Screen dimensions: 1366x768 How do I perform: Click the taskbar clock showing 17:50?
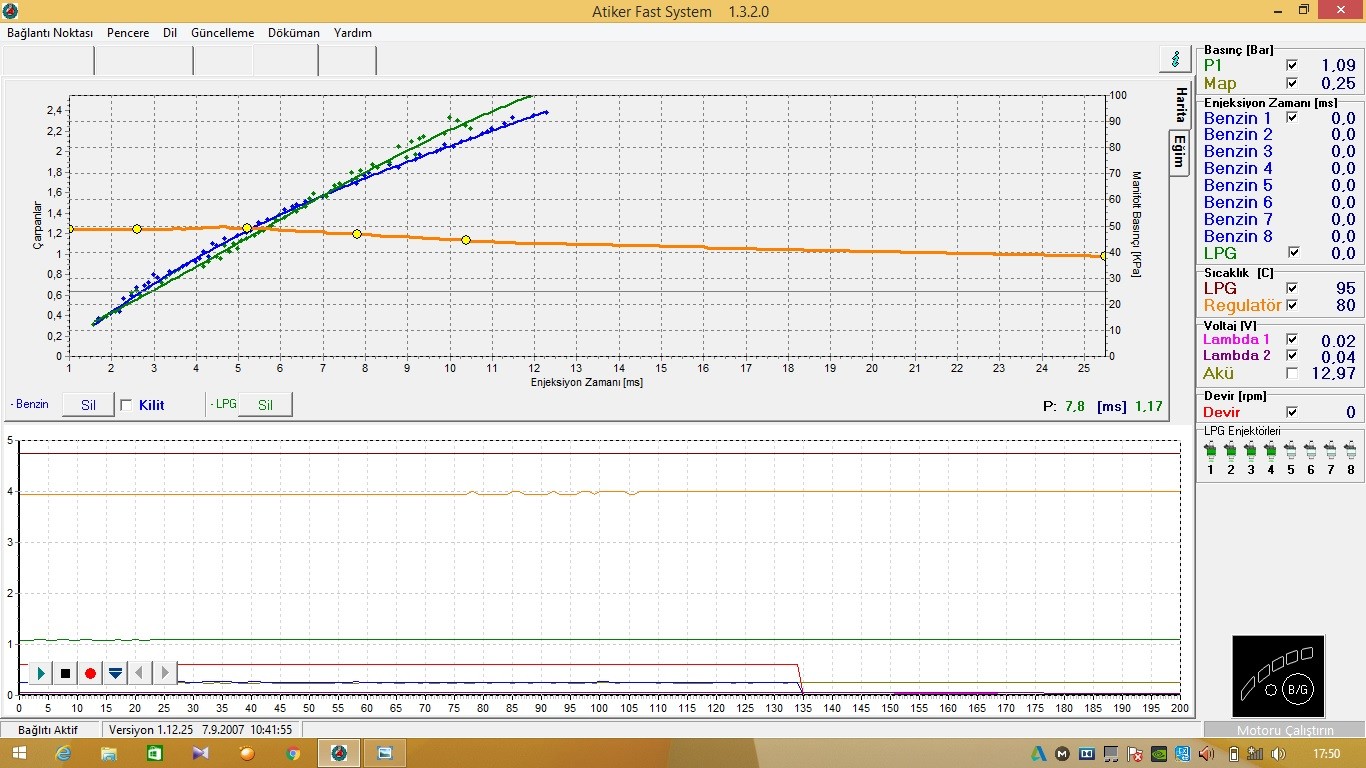pos(1327,753)
